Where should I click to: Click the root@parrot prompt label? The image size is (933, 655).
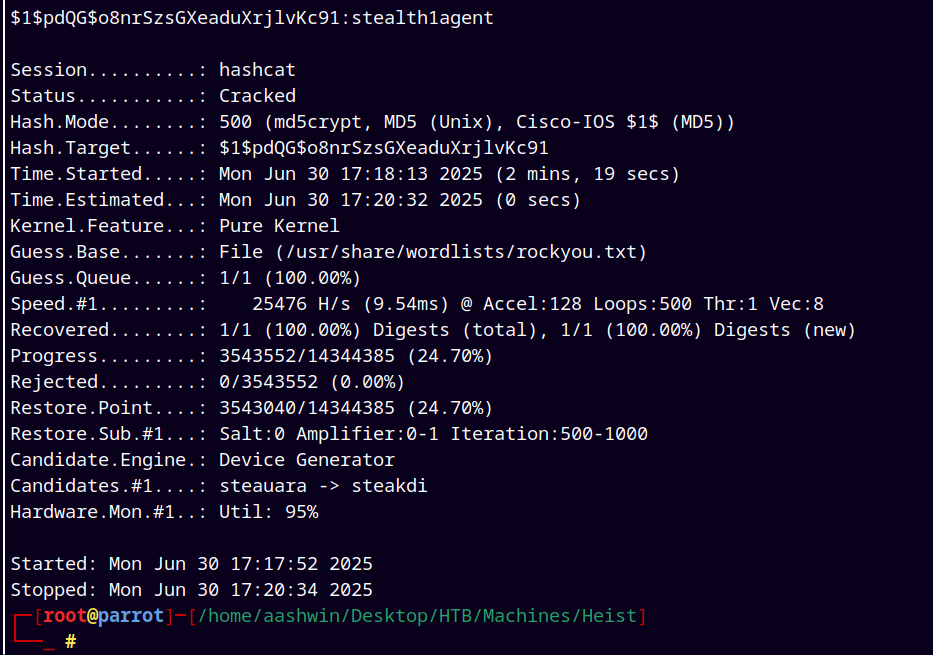103,616
